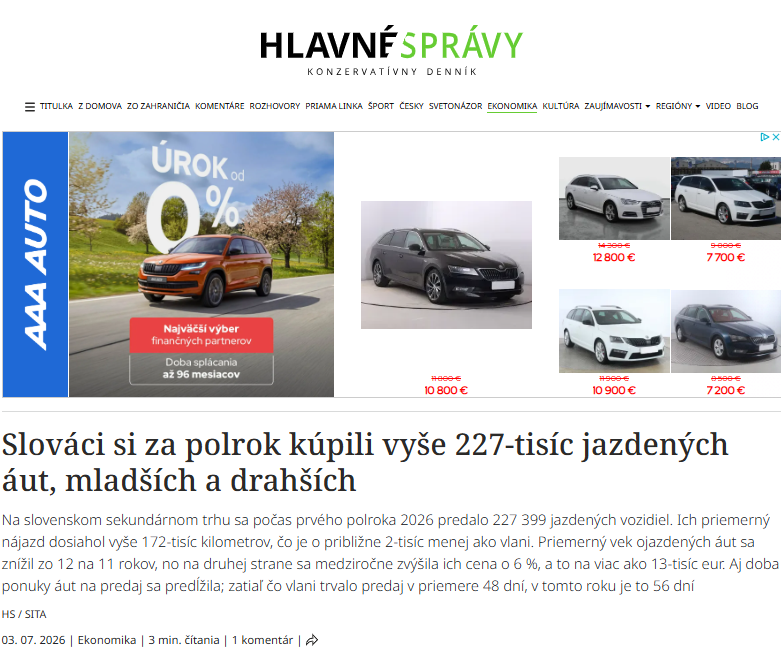Expand the REGIÓNY dropdown
Screen dimensions: 781x661
coord(678,106)
